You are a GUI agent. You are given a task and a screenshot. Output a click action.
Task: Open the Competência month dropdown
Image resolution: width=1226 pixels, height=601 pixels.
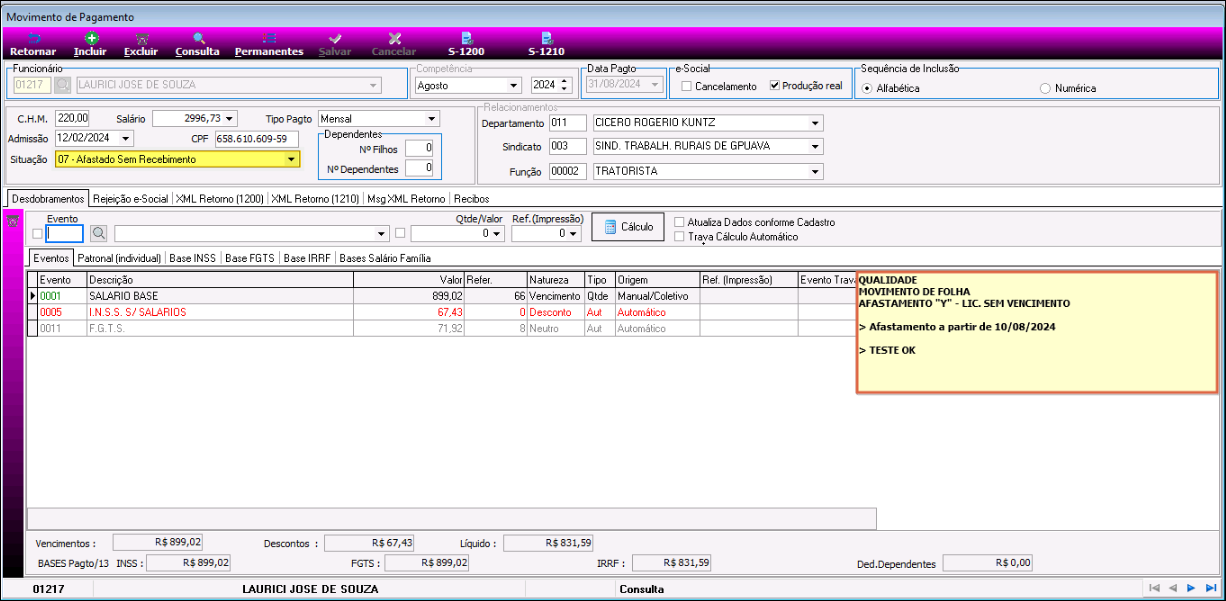[514, 85]
